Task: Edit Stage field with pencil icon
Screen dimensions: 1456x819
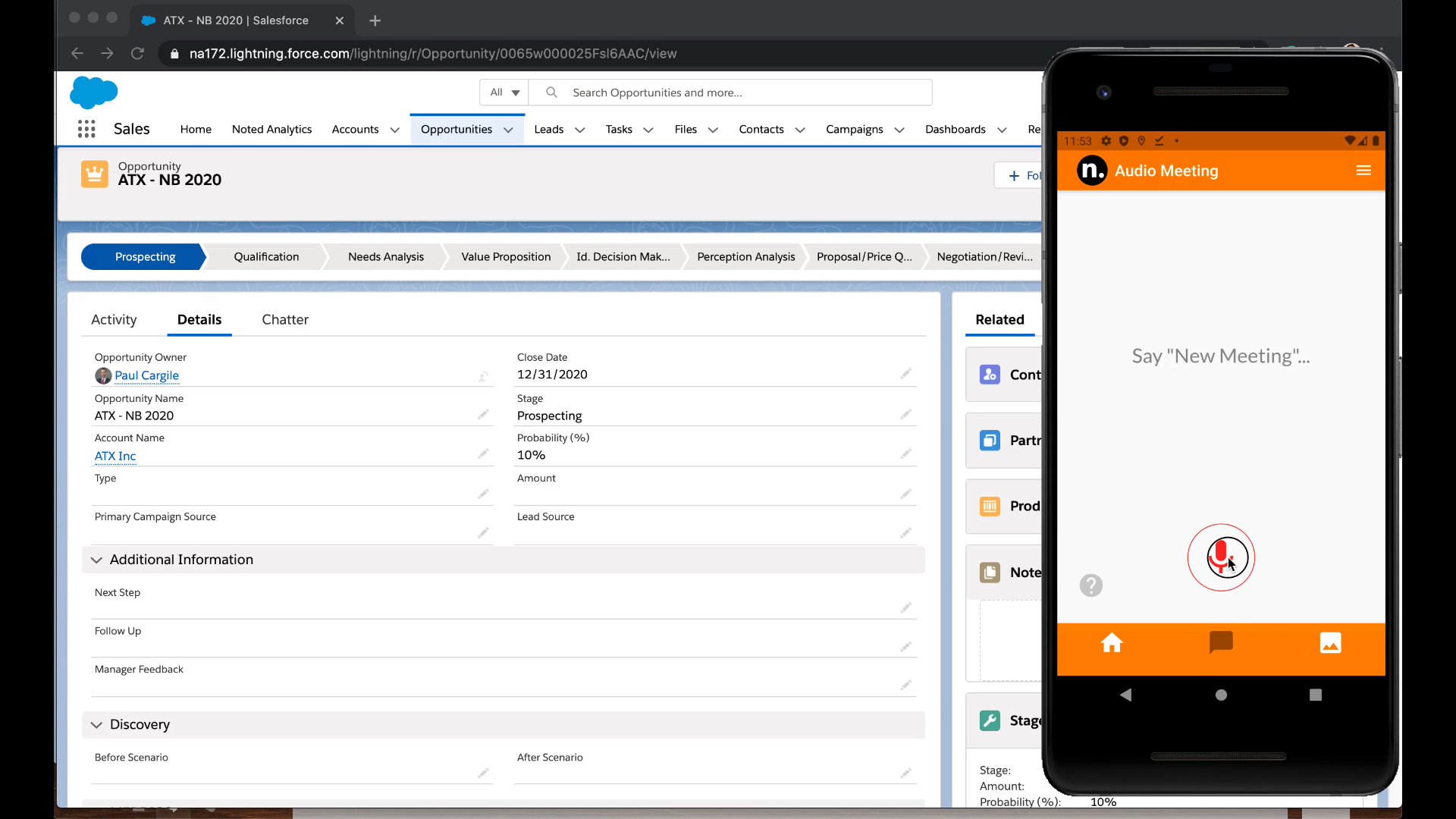Action: pos(905,415)
